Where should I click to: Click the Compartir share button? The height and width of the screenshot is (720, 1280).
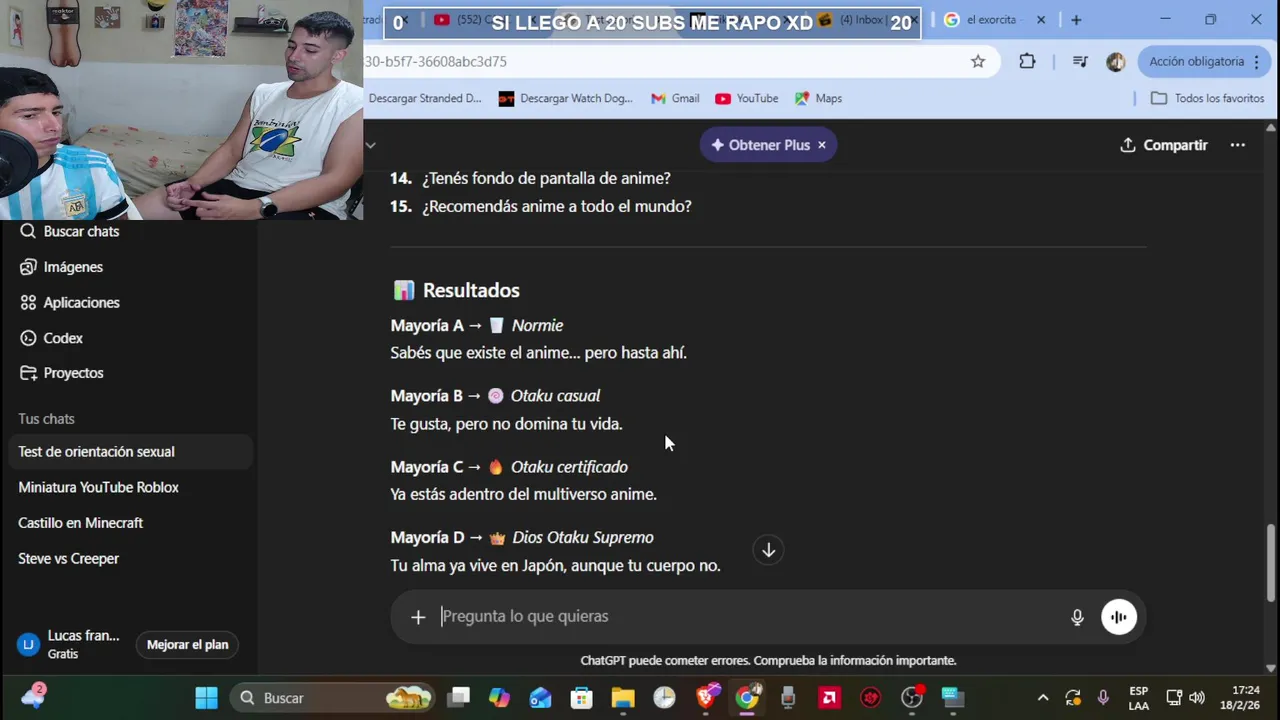click(1164, 145)
